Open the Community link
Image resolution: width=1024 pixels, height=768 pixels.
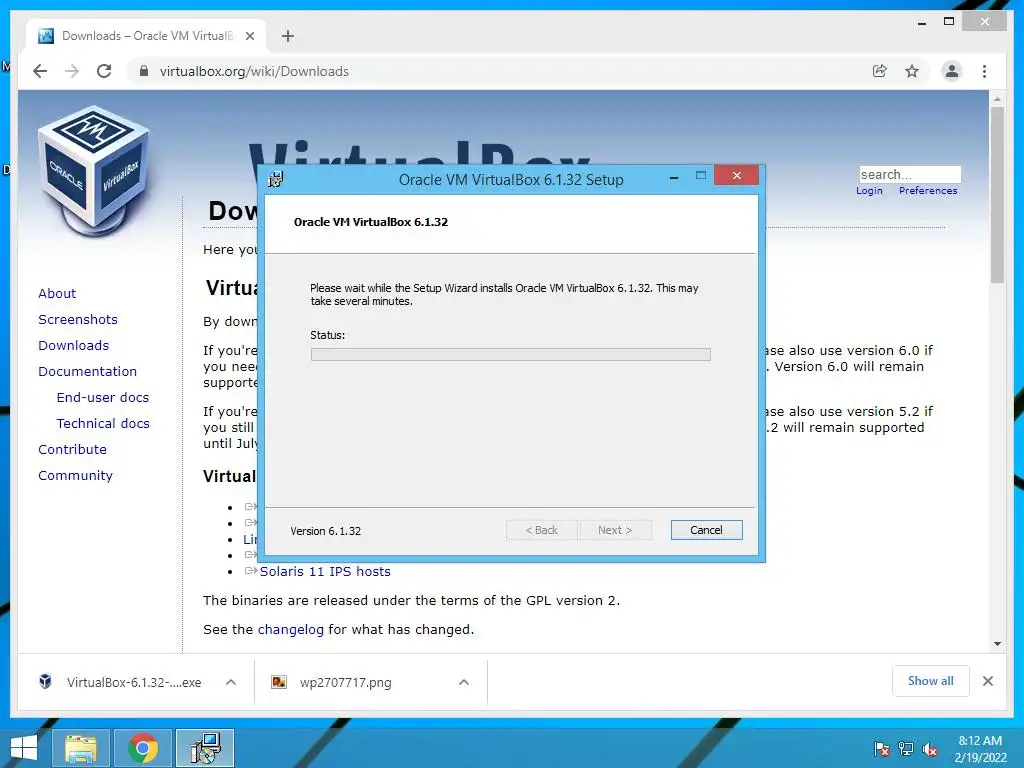[x=75, y=475]
